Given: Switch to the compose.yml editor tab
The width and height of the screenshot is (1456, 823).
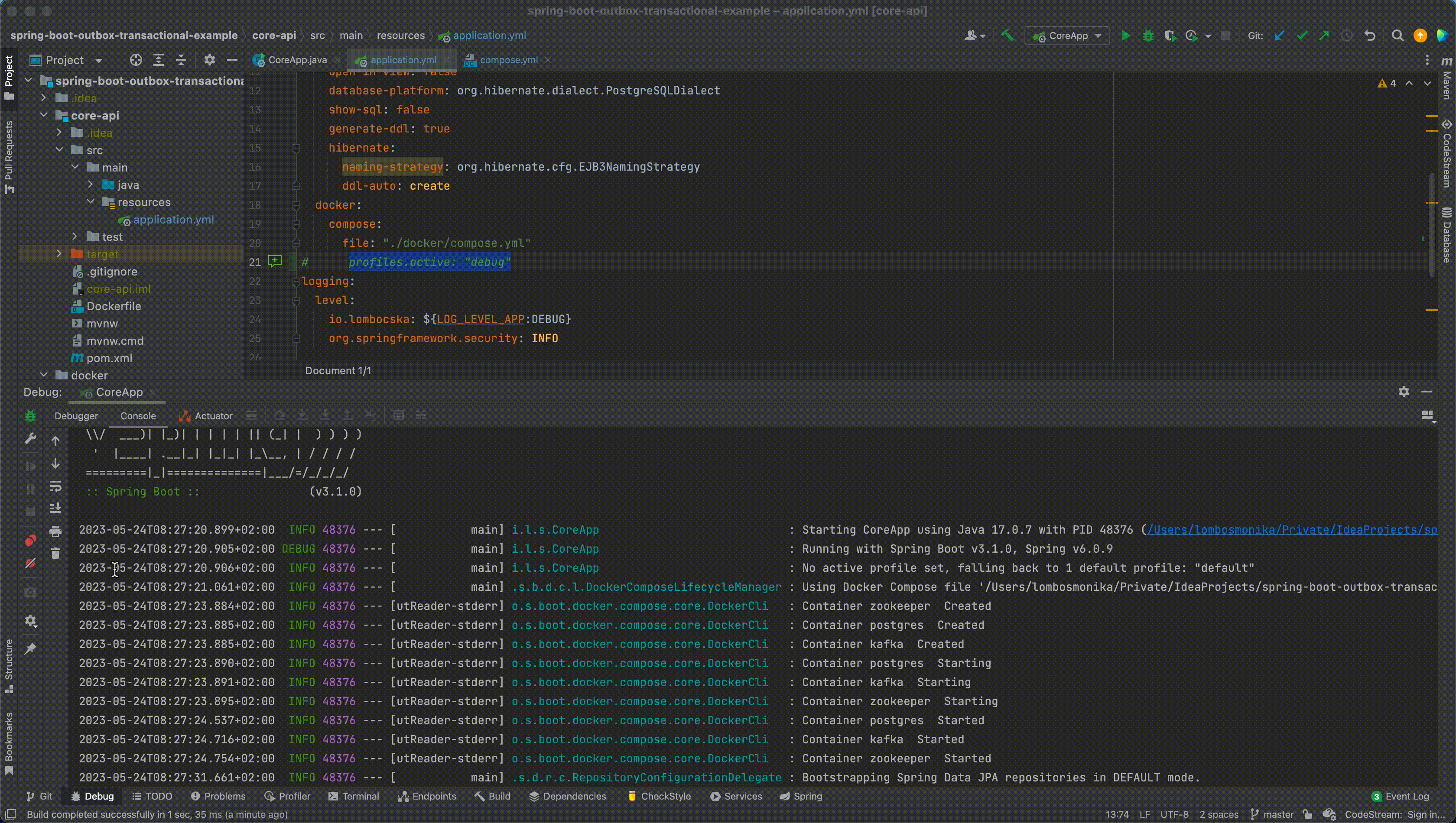Looking at the screenshot, I should (x=508, y=60).
